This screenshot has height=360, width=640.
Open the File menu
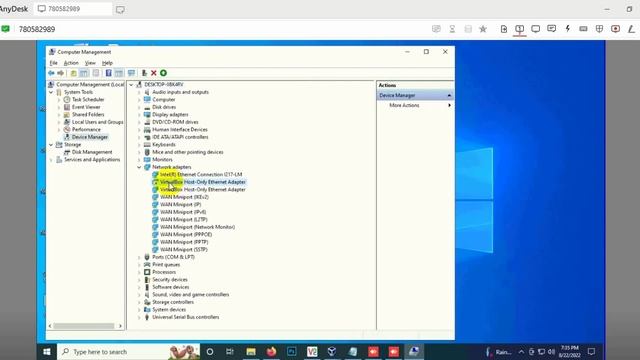point(53,63)
